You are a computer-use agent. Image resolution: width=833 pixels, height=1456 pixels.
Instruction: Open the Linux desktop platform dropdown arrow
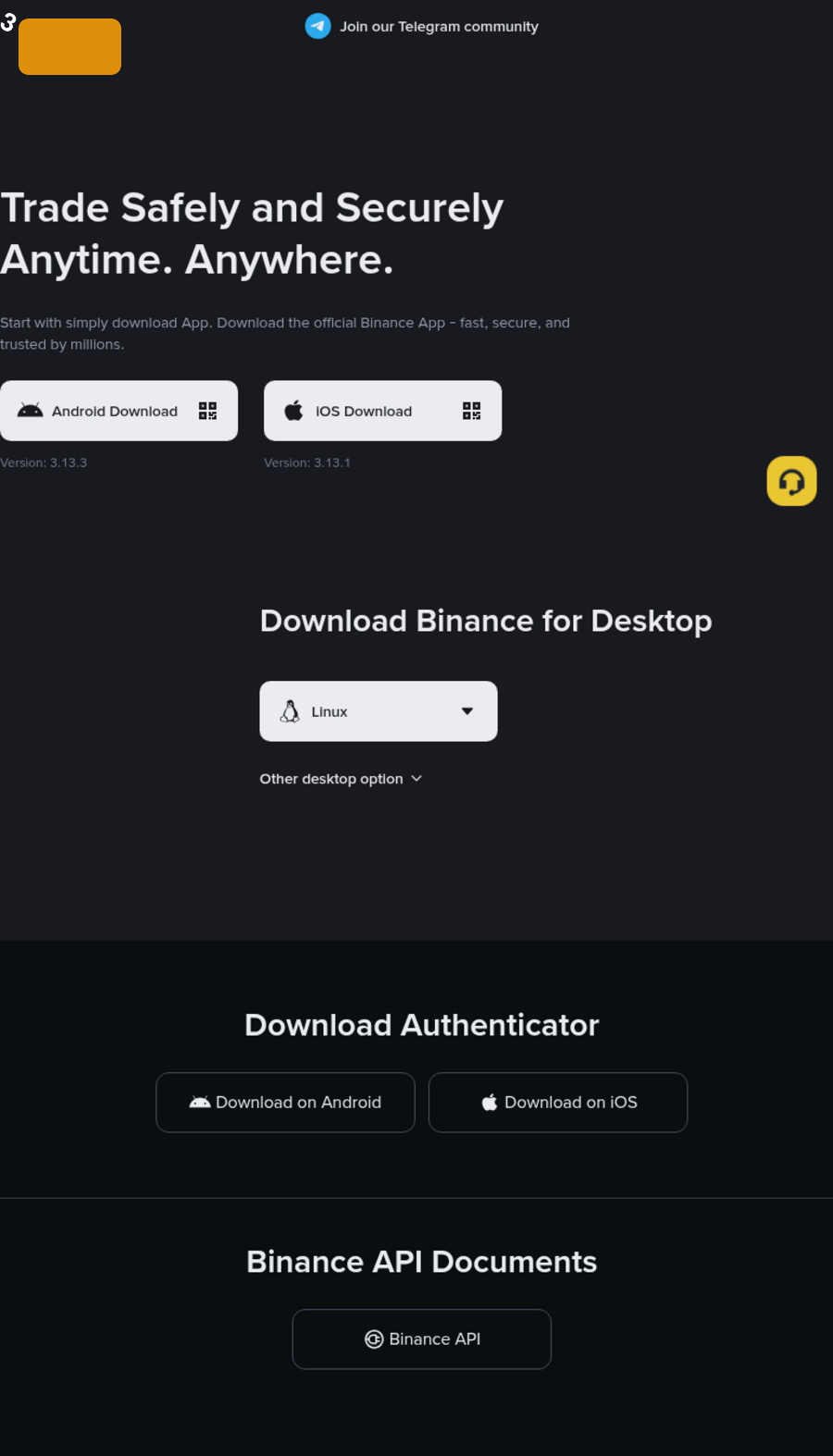click(x=467, y=711)
